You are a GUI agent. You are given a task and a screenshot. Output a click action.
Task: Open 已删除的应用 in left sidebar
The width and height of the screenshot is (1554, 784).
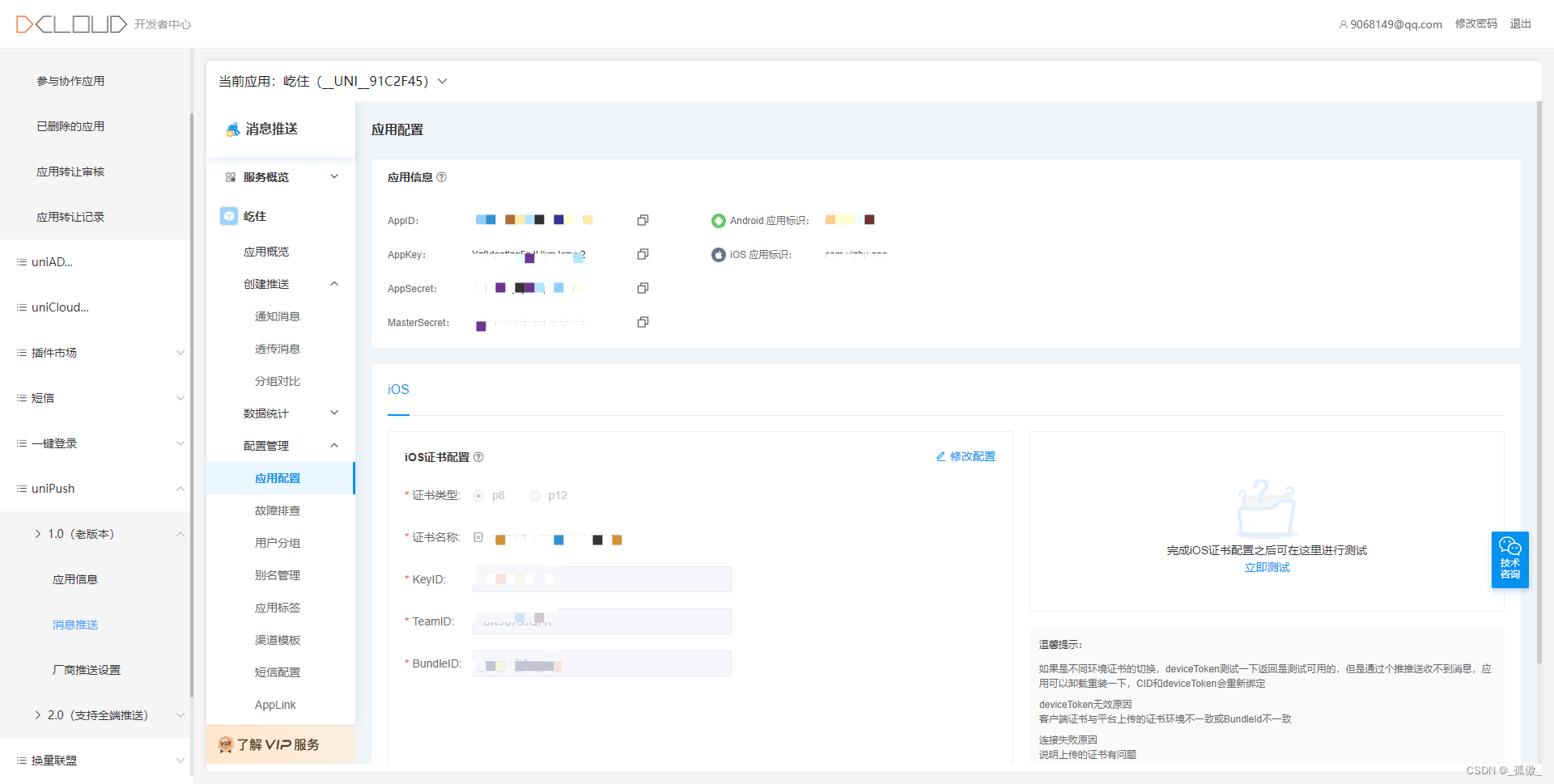(x=70, y=126)
